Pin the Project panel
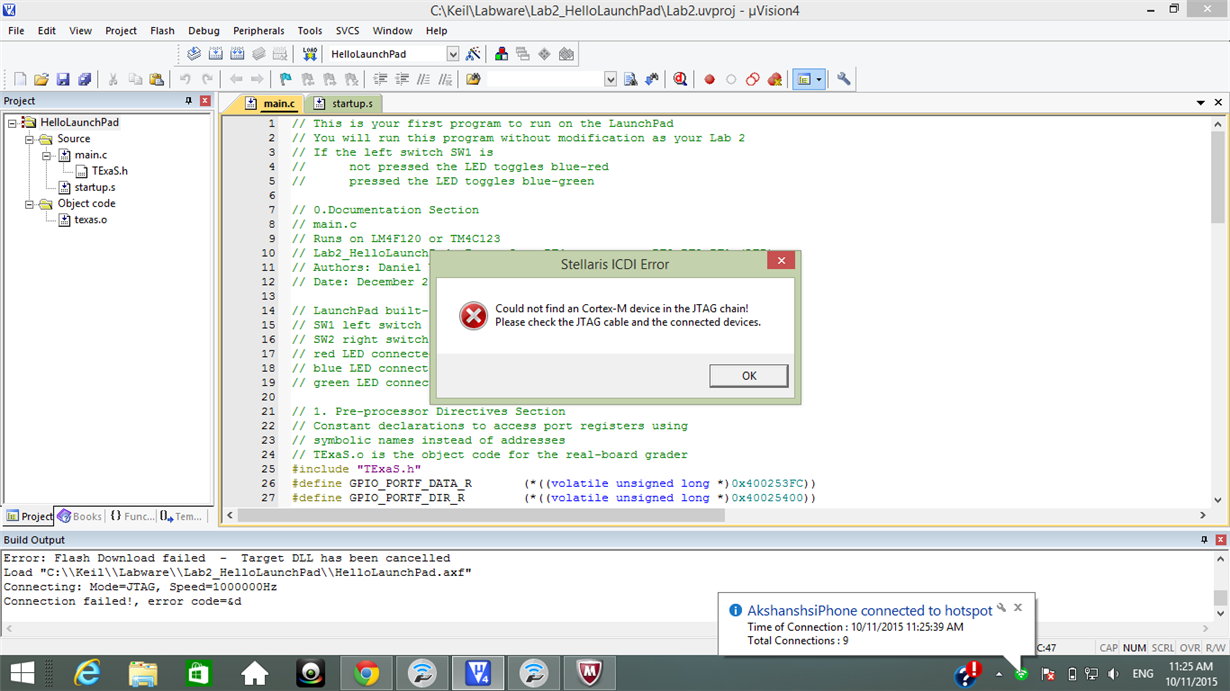This screenshot has height=691, width=1230. [189, 101]
